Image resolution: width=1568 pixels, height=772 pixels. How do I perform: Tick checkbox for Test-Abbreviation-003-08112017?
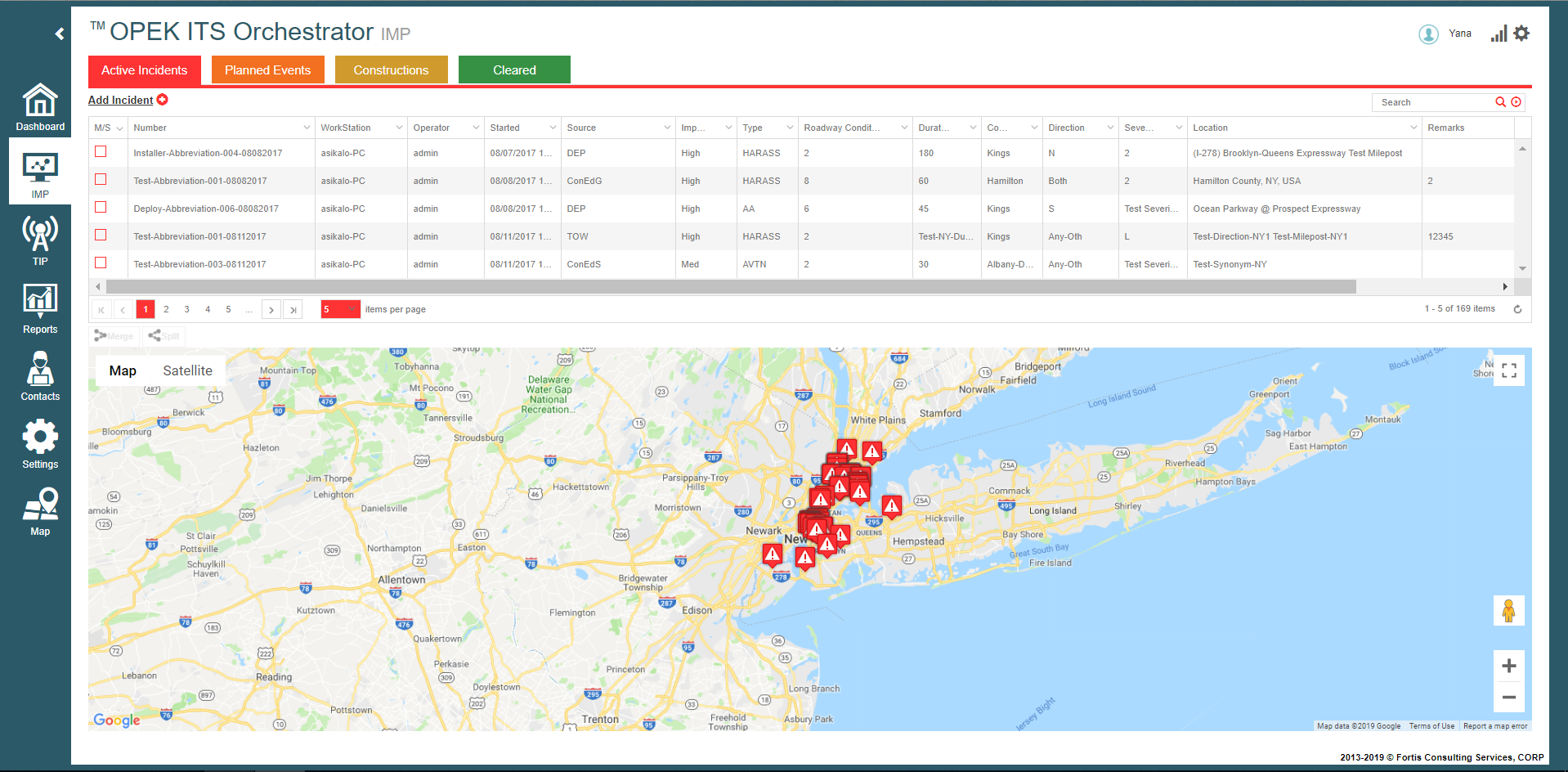click(x=101, y=263)
